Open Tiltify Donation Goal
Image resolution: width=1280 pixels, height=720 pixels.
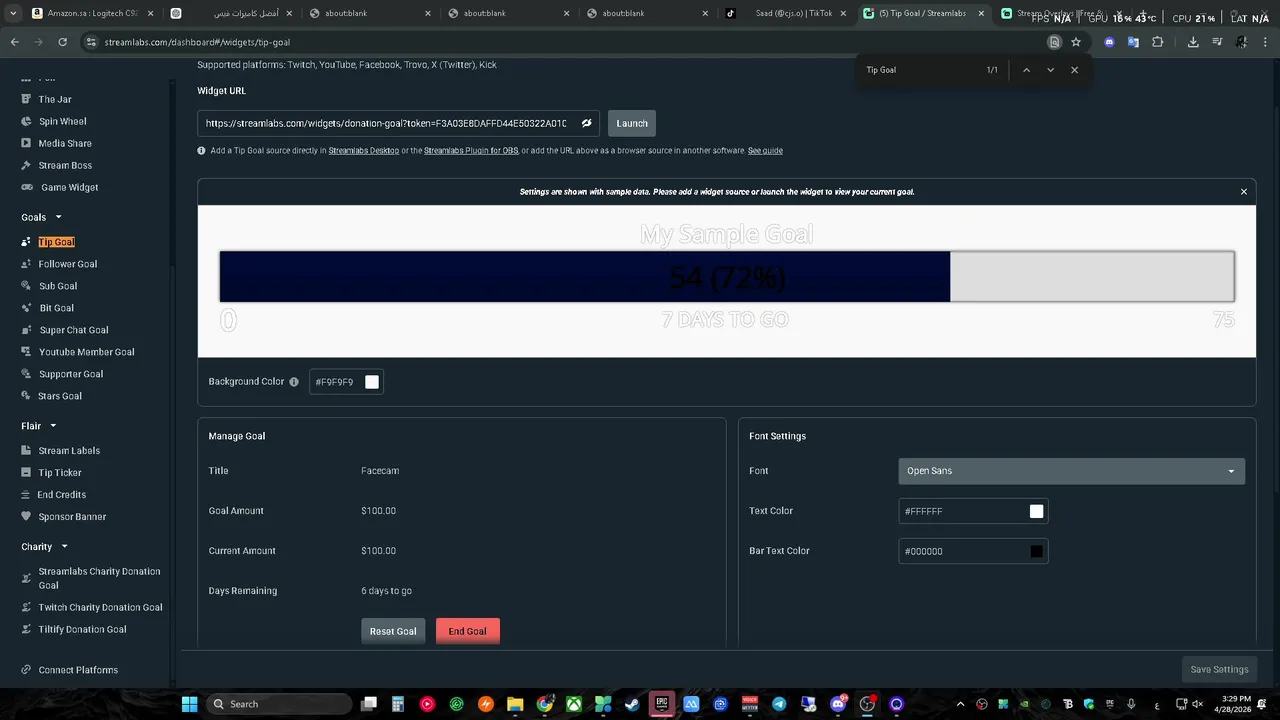coord(82,629)
